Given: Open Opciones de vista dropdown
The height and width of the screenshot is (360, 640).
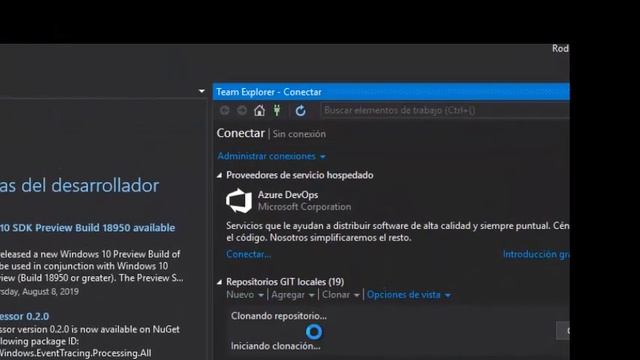Looking at the screenshot, I should click(x=409, y=295).
